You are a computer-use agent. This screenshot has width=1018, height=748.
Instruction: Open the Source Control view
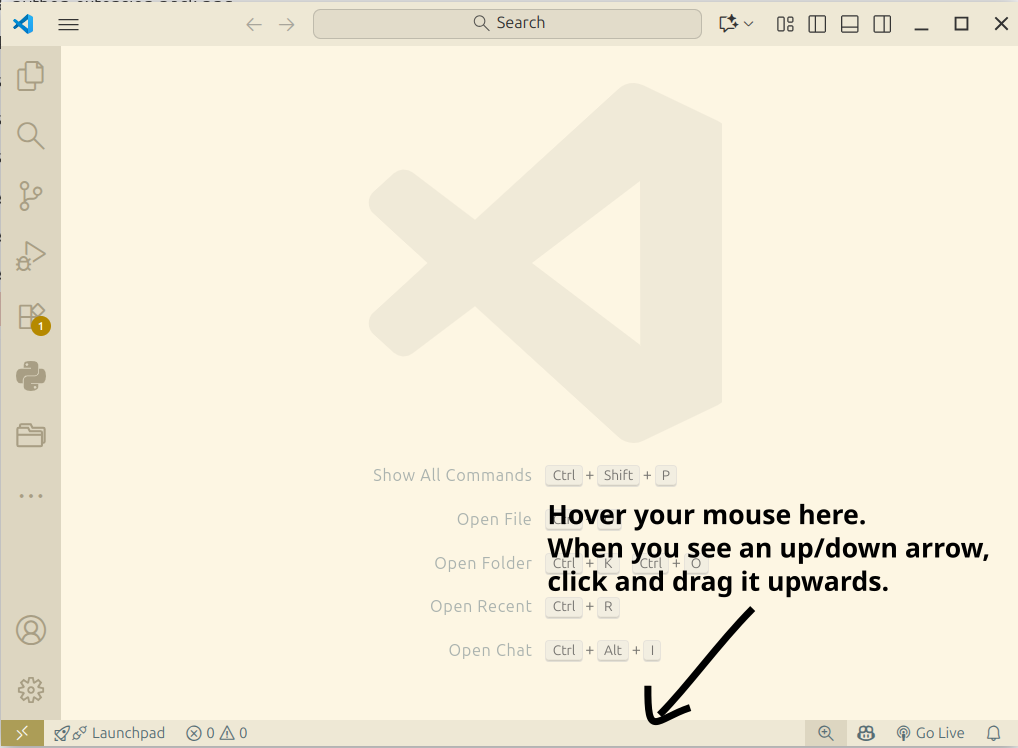pyautogui.click(x=31, y=196)
